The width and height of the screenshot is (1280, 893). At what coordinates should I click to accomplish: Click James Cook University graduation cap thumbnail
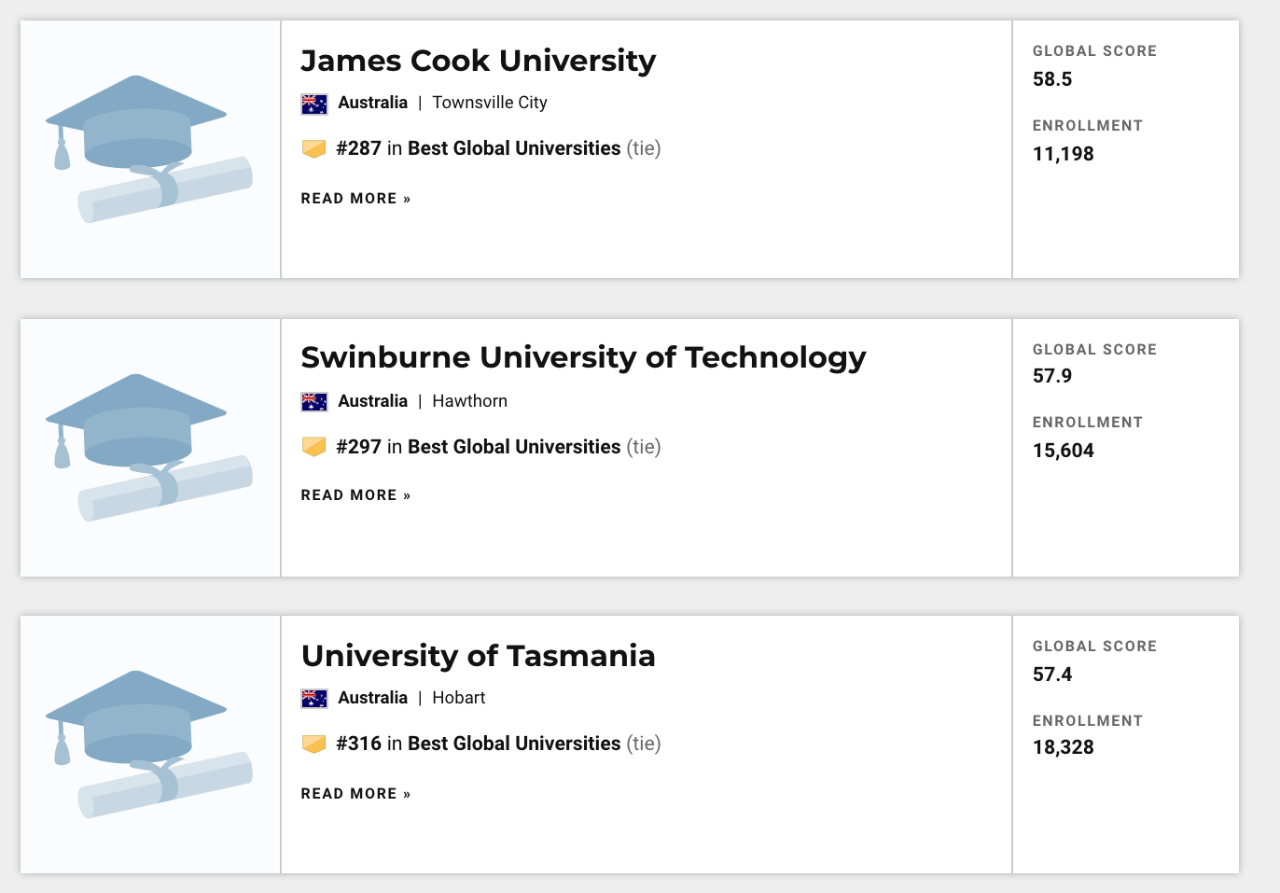click(150, 149)
